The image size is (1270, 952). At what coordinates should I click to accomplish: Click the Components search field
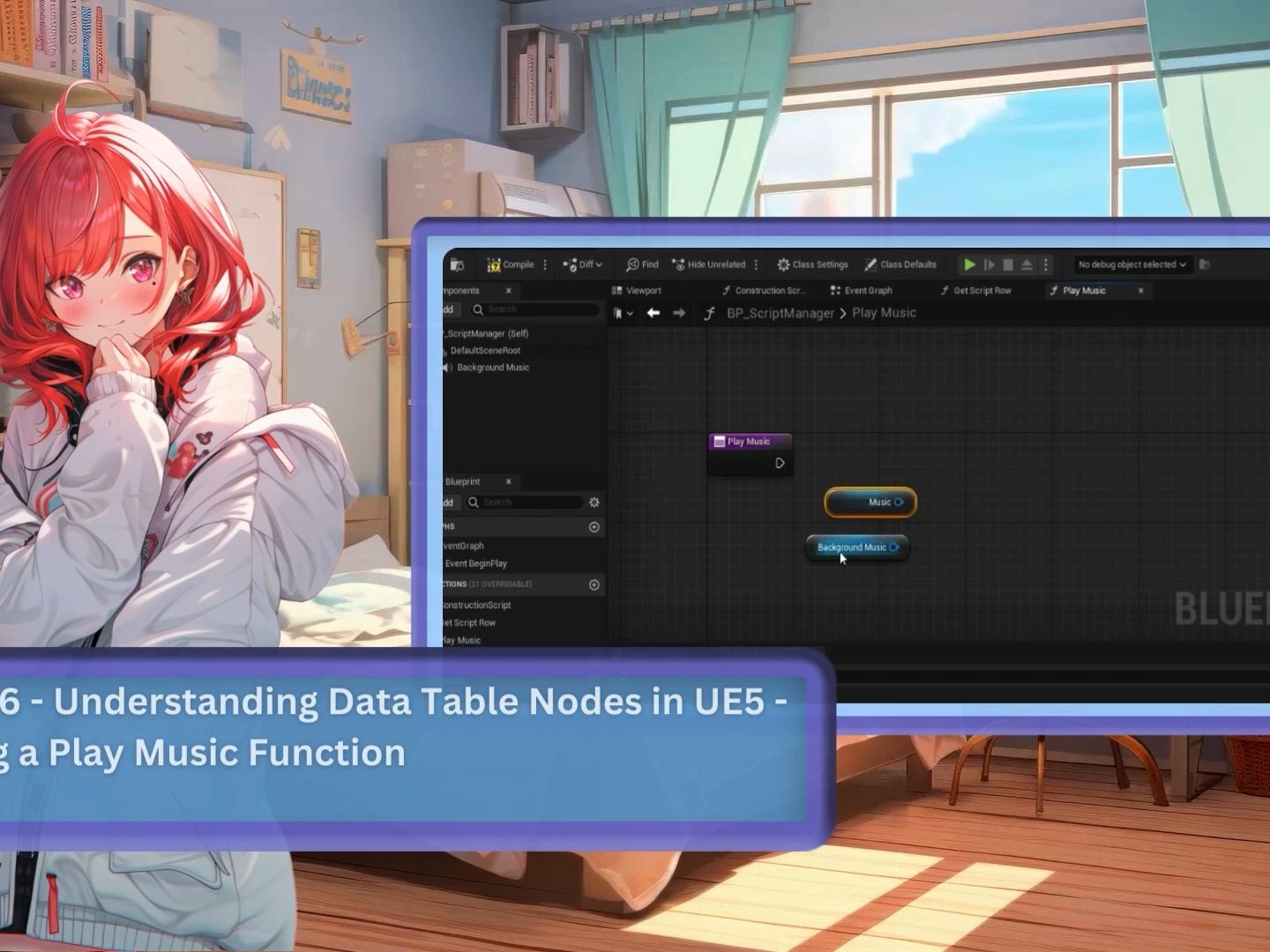[x=534, y=309]
